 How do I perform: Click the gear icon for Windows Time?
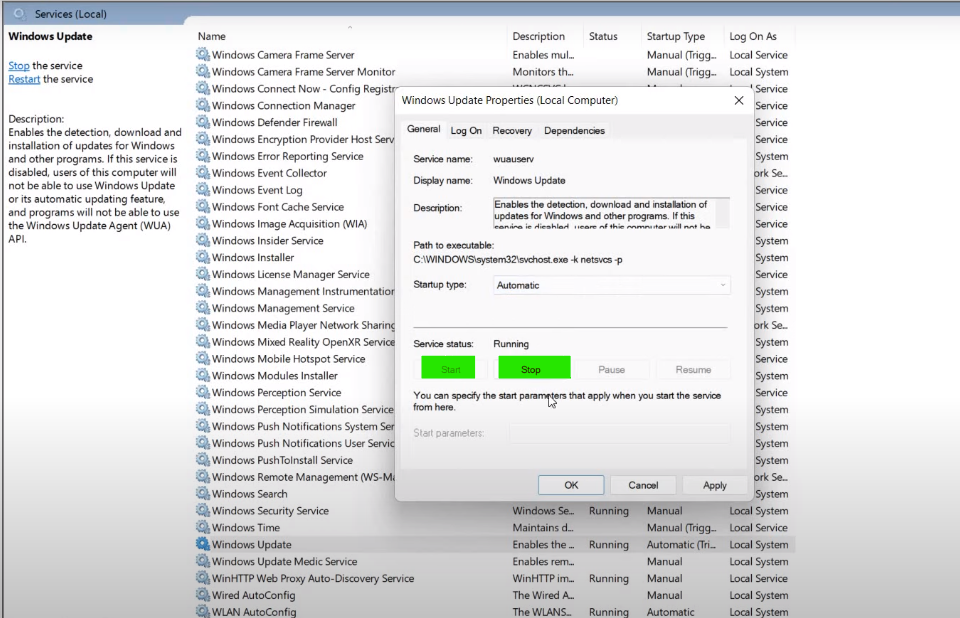[x=202, y=527]
